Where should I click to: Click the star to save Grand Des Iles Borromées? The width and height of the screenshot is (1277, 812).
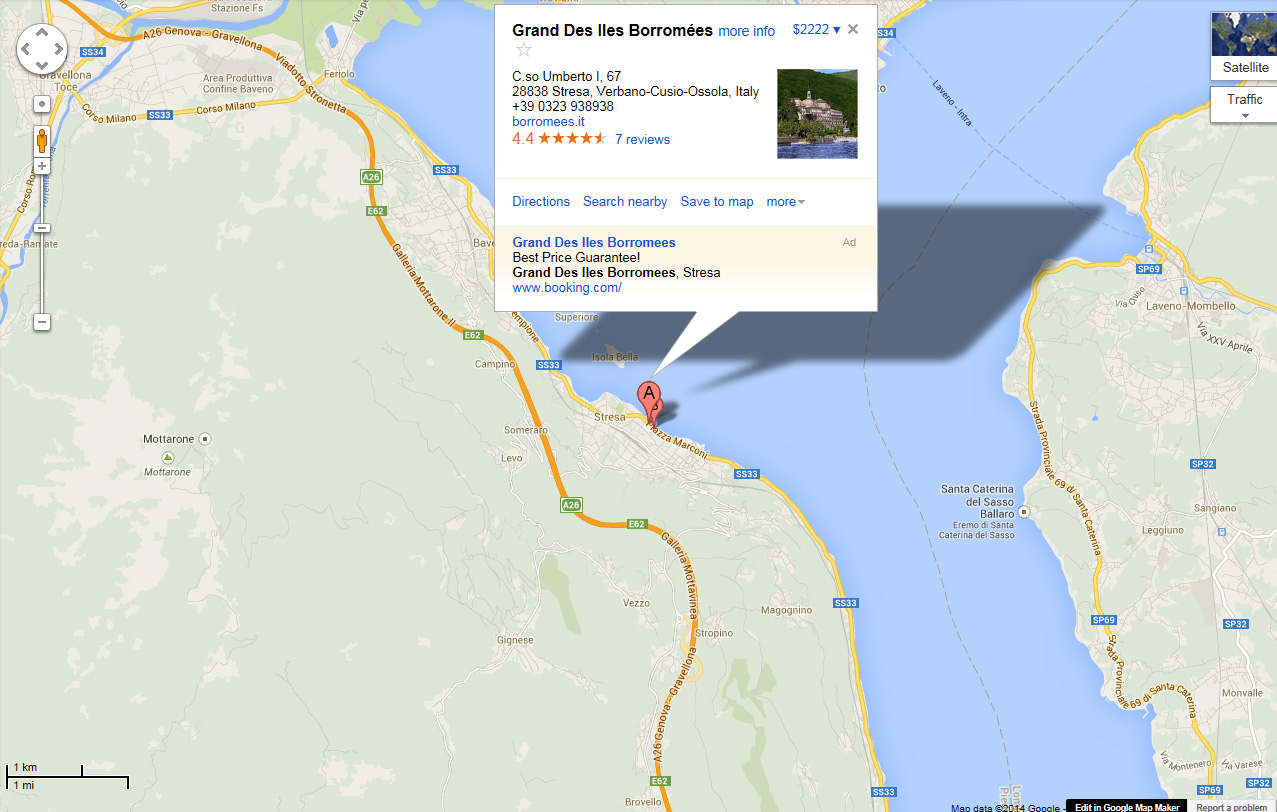tap(524, 50)
